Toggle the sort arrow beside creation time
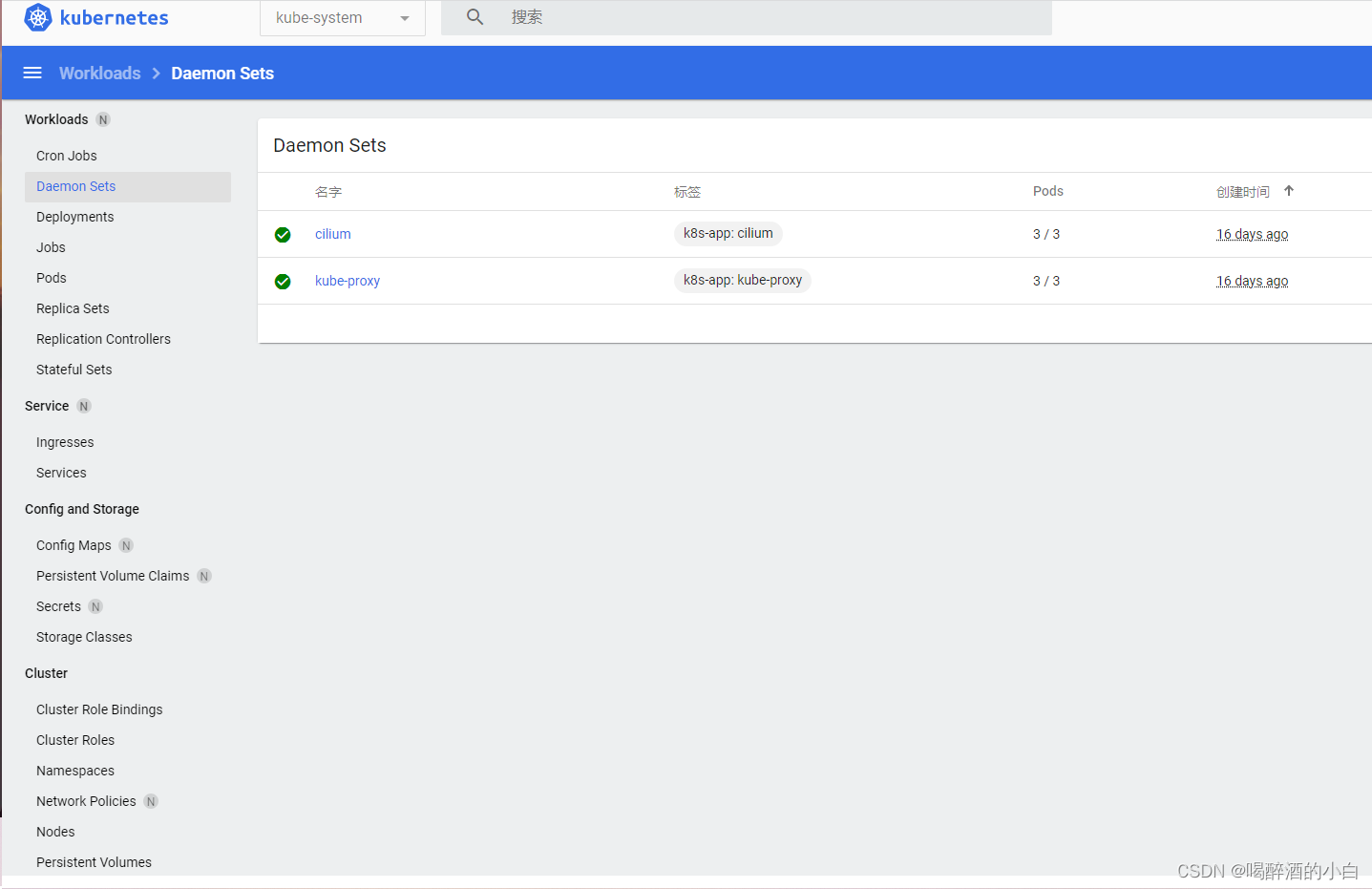This screenshot has height=889, width=1372. pyautogui.click(x=1289, y=191)
